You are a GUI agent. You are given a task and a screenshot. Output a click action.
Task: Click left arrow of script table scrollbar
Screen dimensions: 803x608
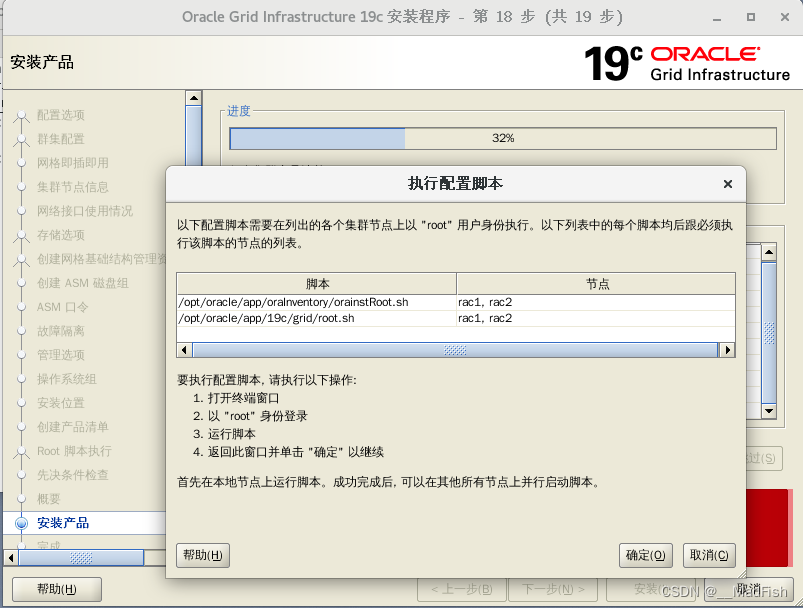tap(184, 350)
